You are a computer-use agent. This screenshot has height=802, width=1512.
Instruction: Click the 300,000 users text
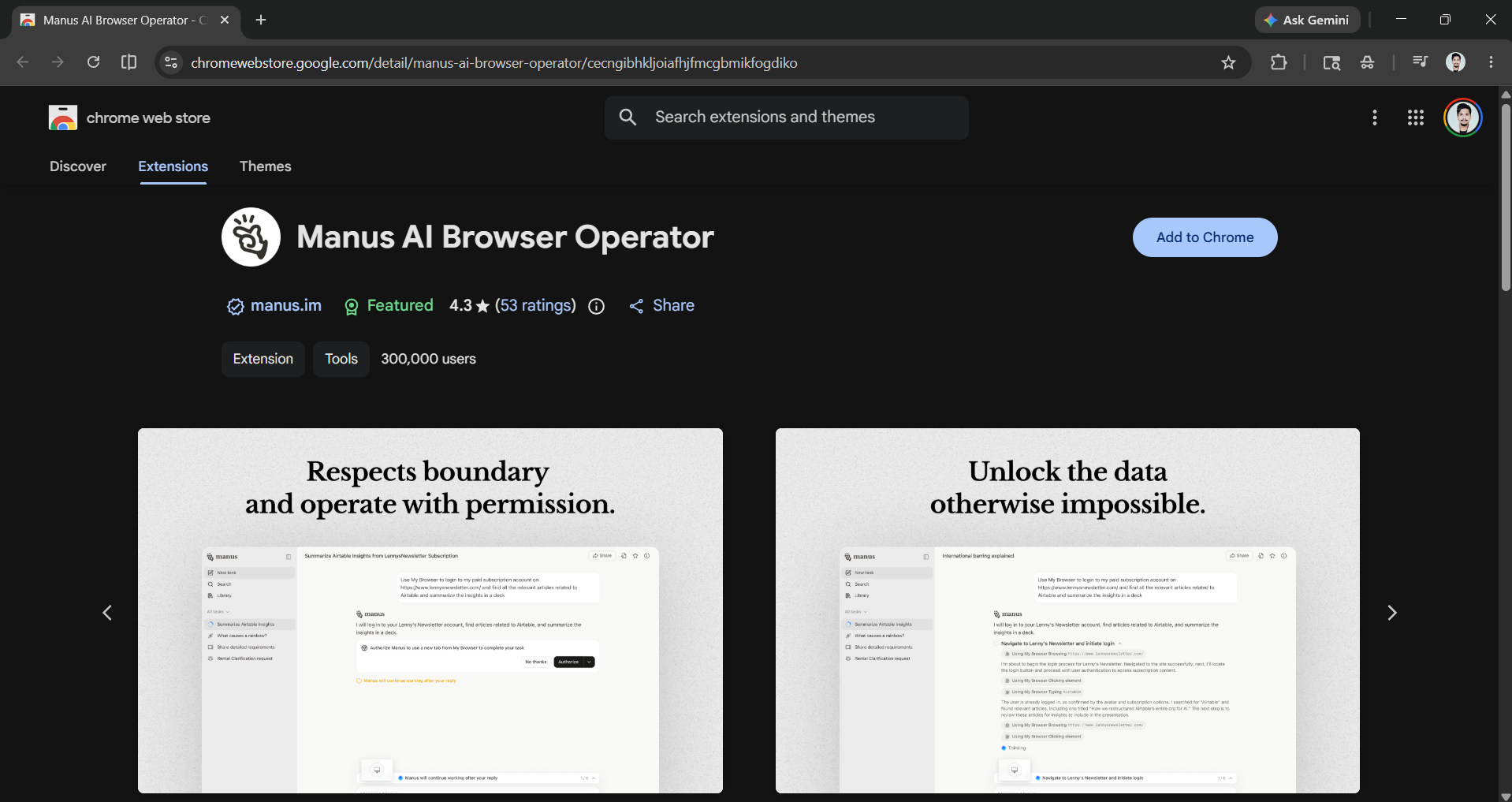pos(429,359)
